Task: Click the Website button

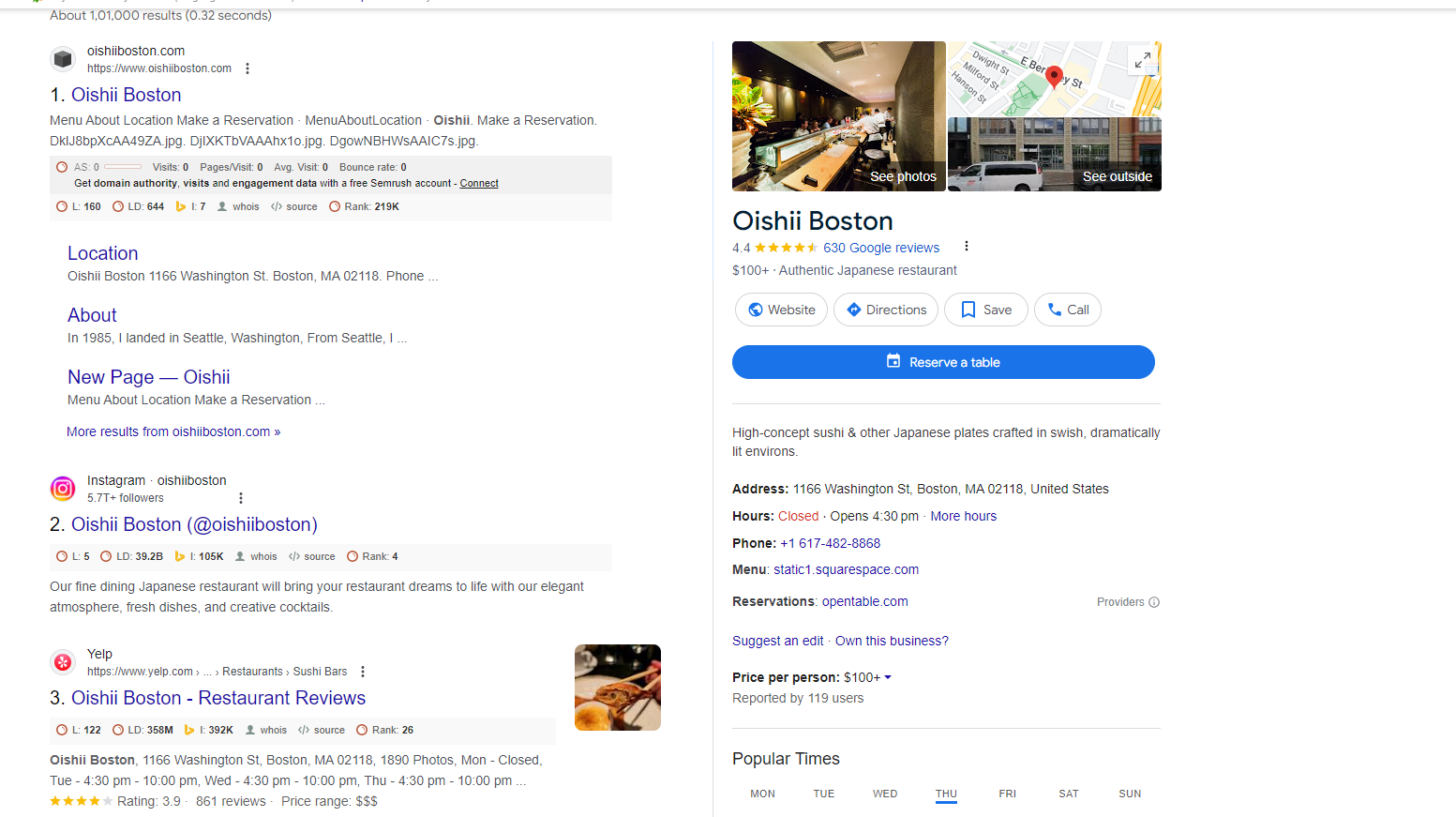Action: click(x=781, y=310)
